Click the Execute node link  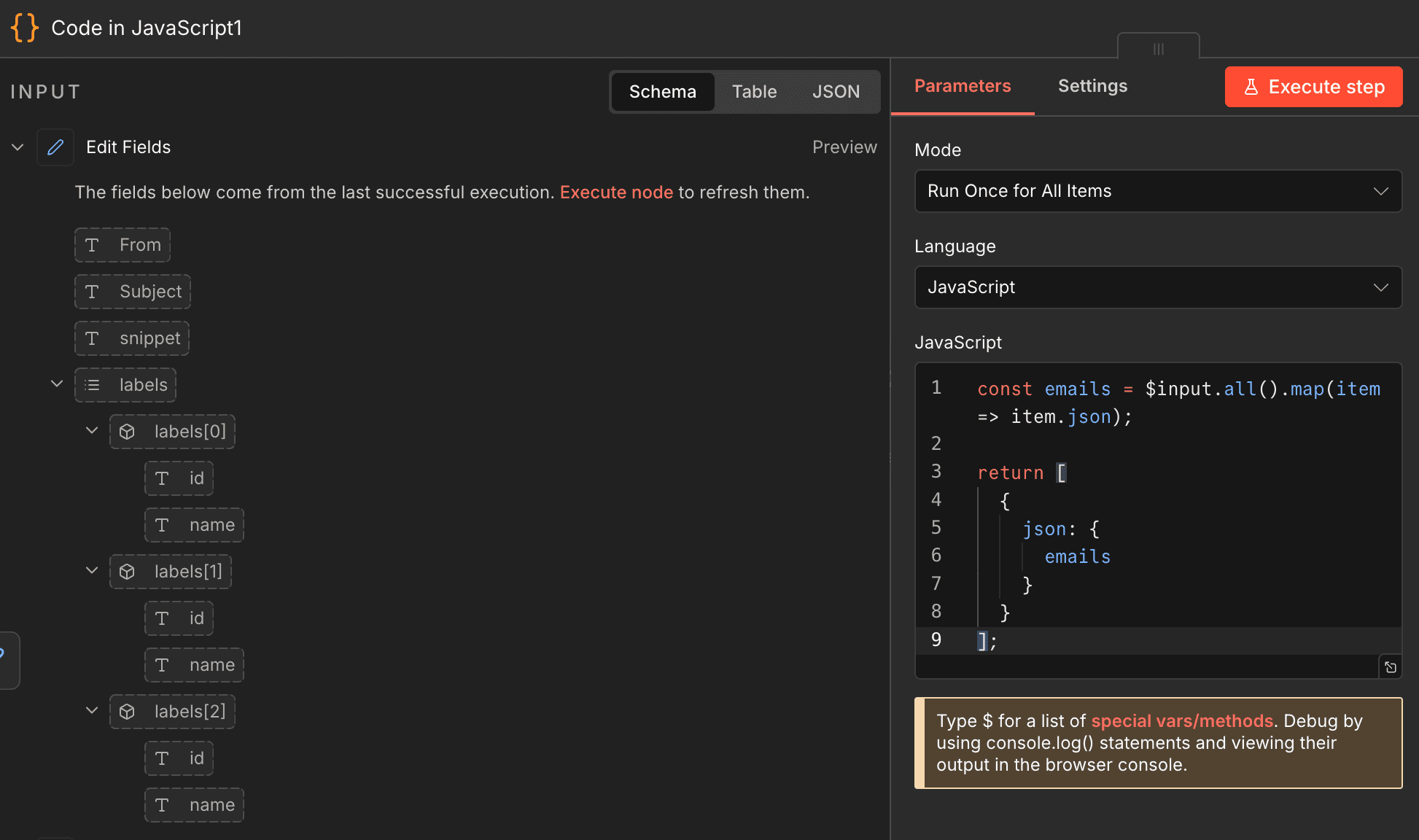click(616, 192)
